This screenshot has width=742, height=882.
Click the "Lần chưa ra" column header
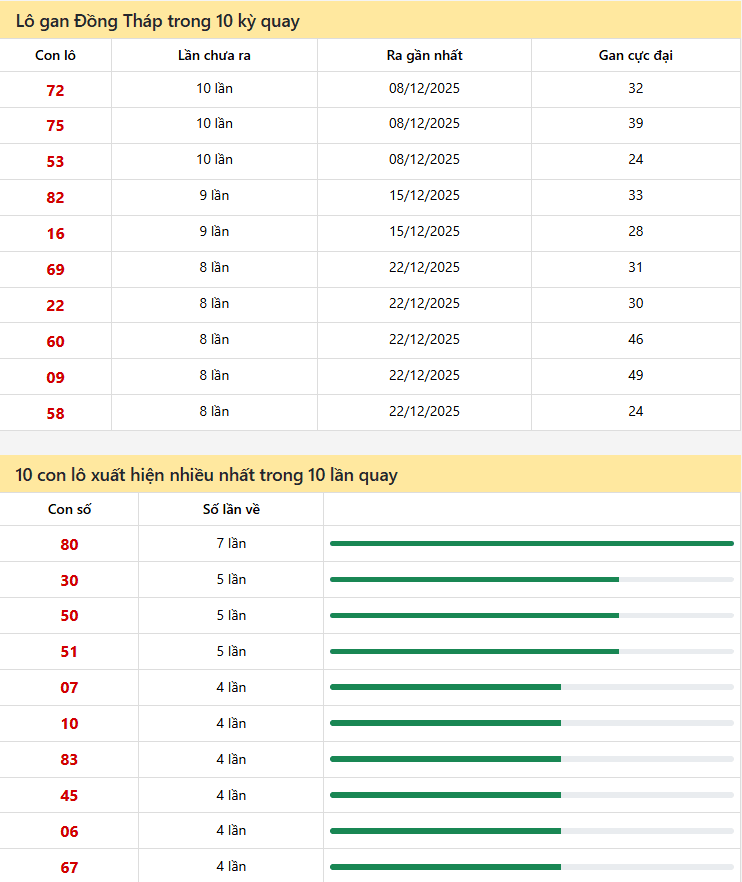pyautogui.click(x=214, y=55)
